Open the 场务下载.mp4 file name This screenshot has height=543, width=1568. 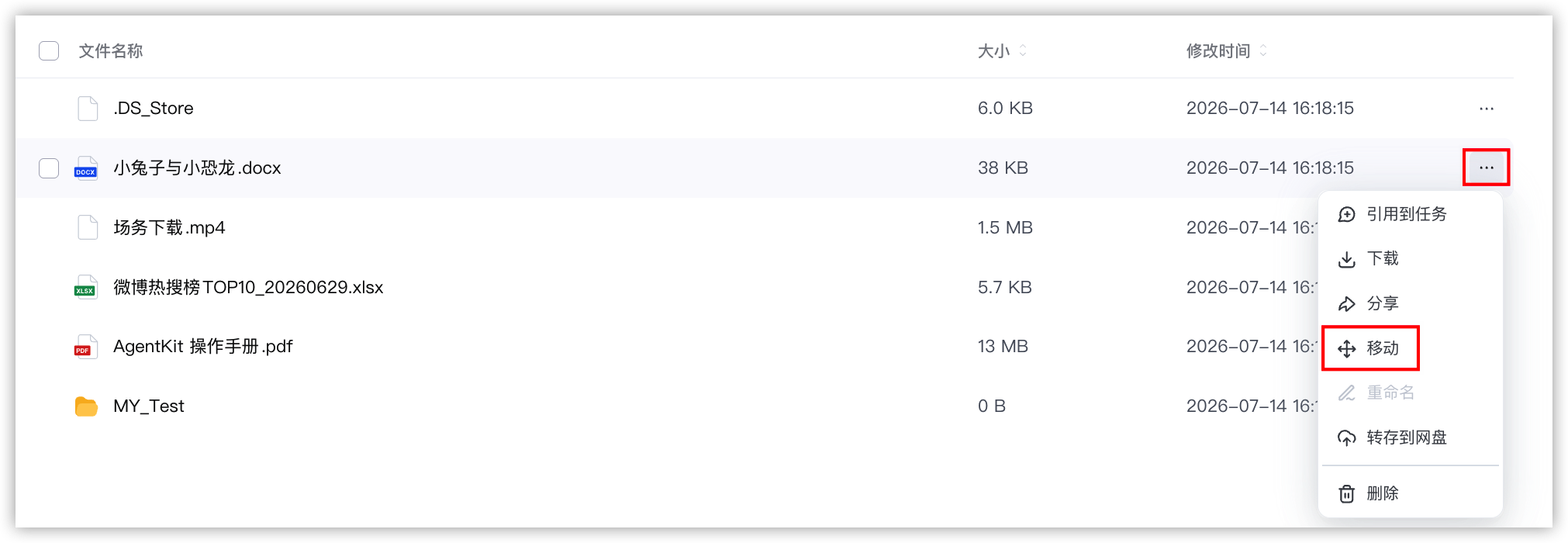tap(169, 227)
